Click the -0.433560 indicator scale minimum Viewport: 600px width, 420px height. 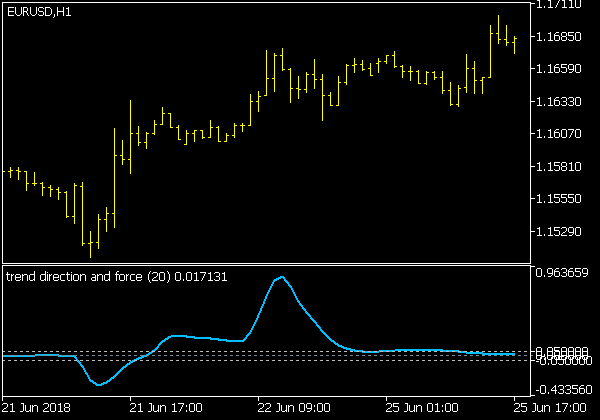coord(562,388)
